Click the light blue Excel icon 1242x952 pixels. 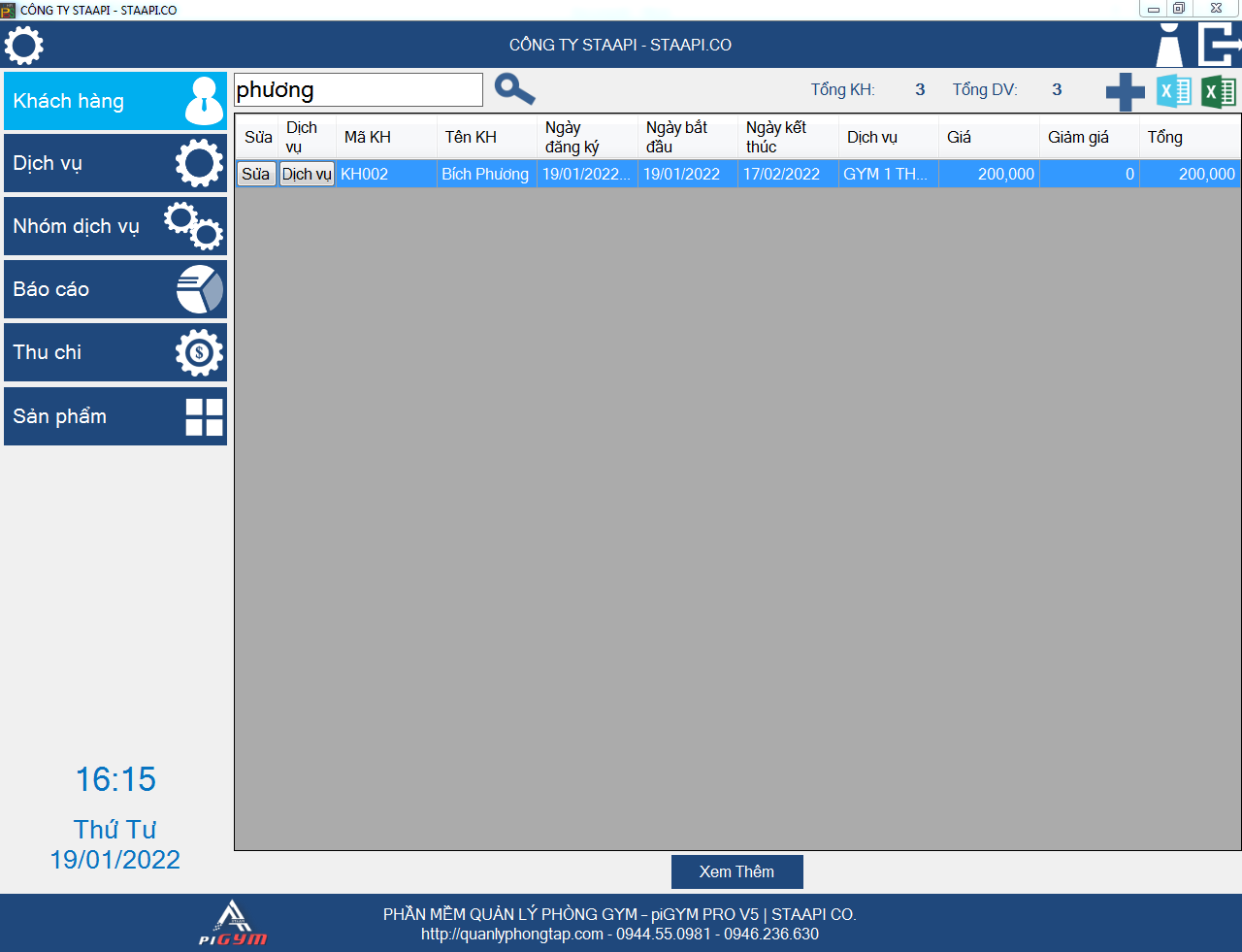(1173, 92)
